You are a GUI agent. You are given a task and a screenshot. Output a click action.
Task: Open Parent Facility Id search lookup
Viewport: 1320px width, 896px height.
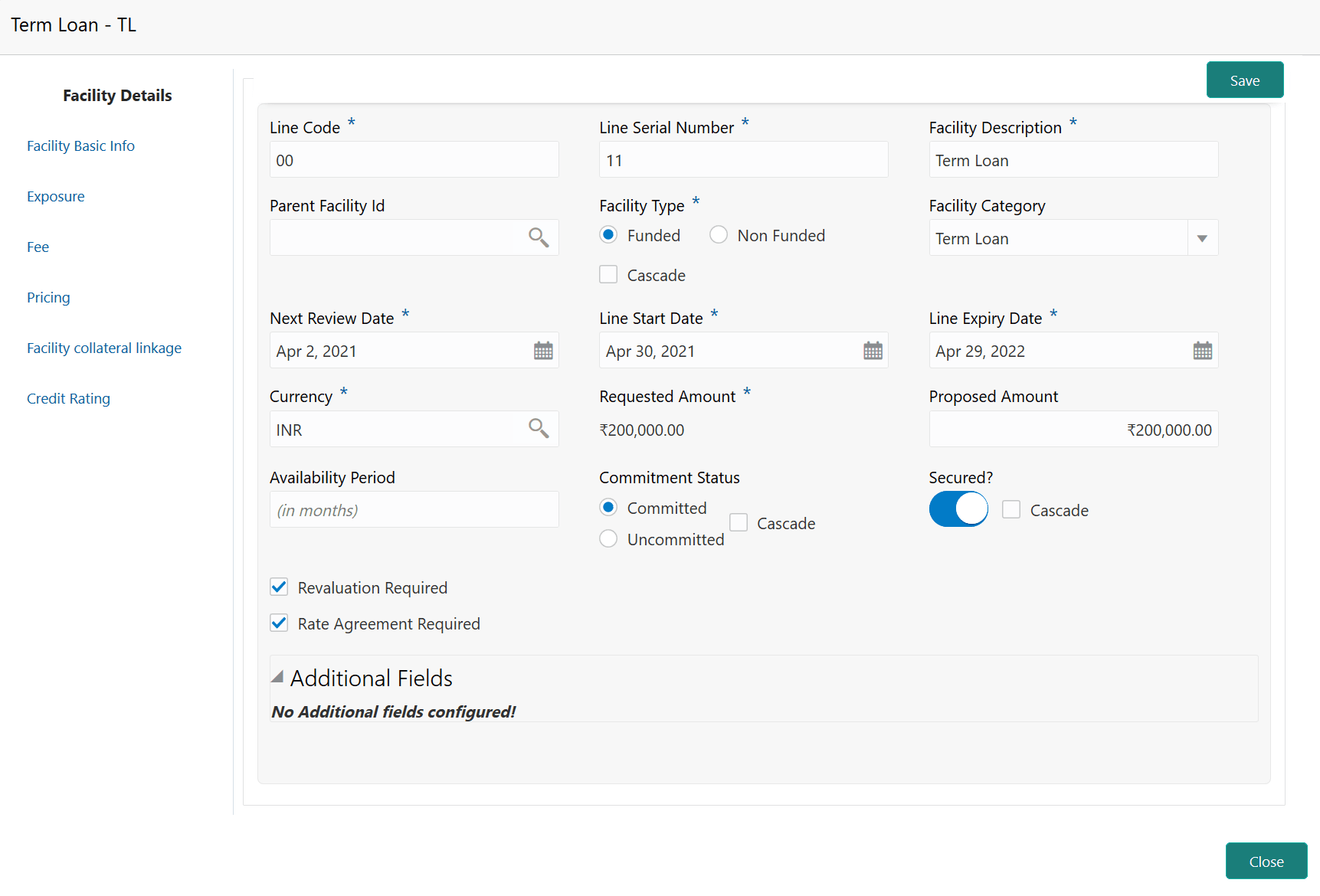pos(538,237)
